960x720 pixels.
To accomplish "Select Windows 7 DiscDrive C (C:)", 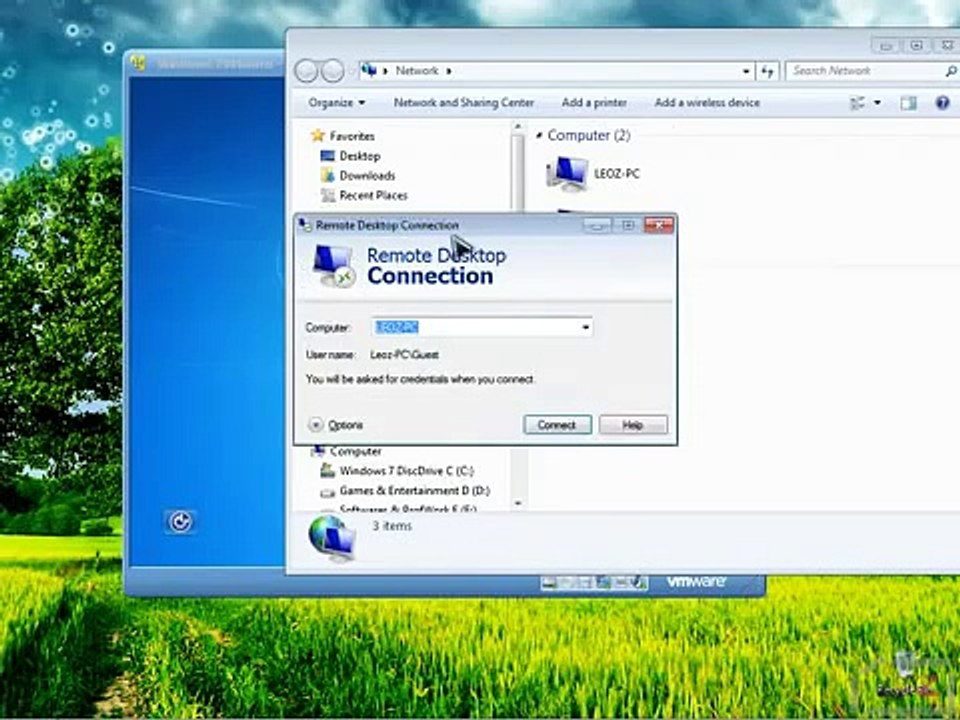I will click(407, 471).
